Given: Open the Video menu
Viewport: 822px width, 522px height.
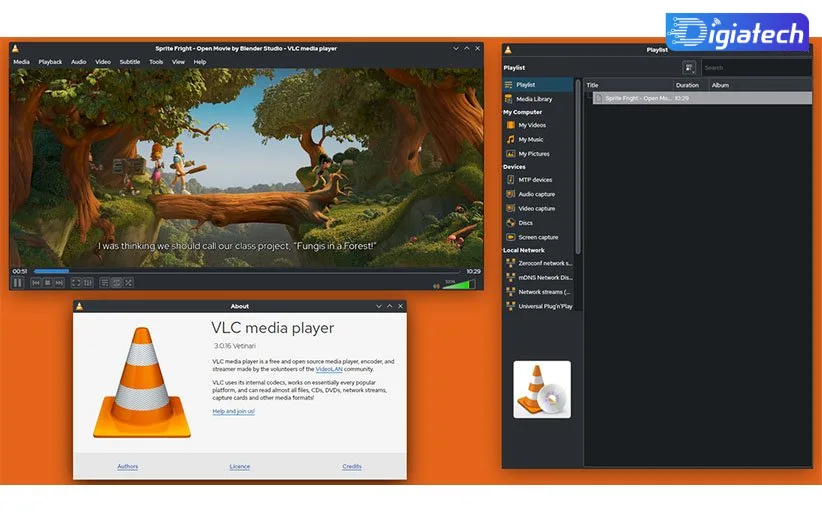Looking at the screenshot, I should coord(103,62).
